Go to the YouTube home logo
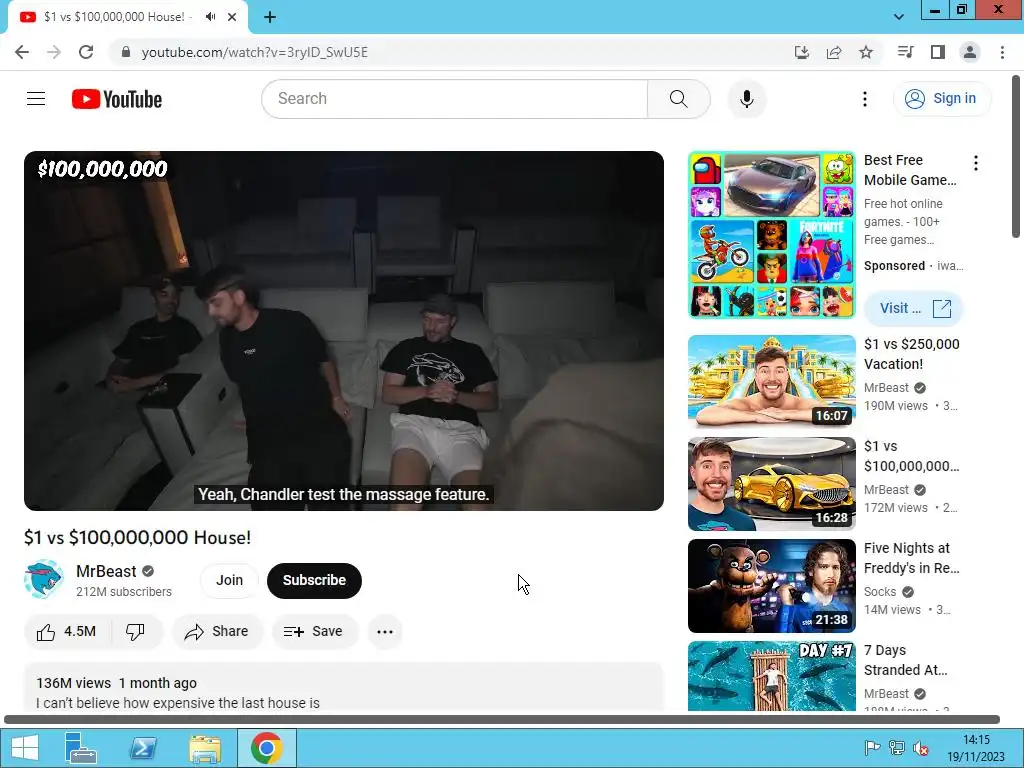The height and width of the screenshot is (768, 1024). [x=117, y=99]
